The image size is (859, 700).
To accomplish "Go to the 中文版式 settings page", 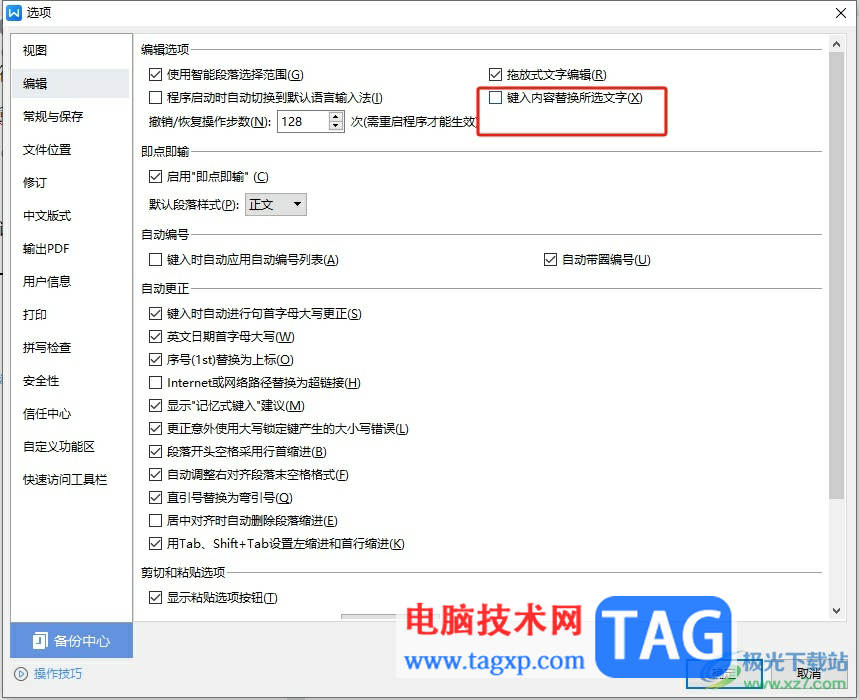I will click(x=47, y=215).
